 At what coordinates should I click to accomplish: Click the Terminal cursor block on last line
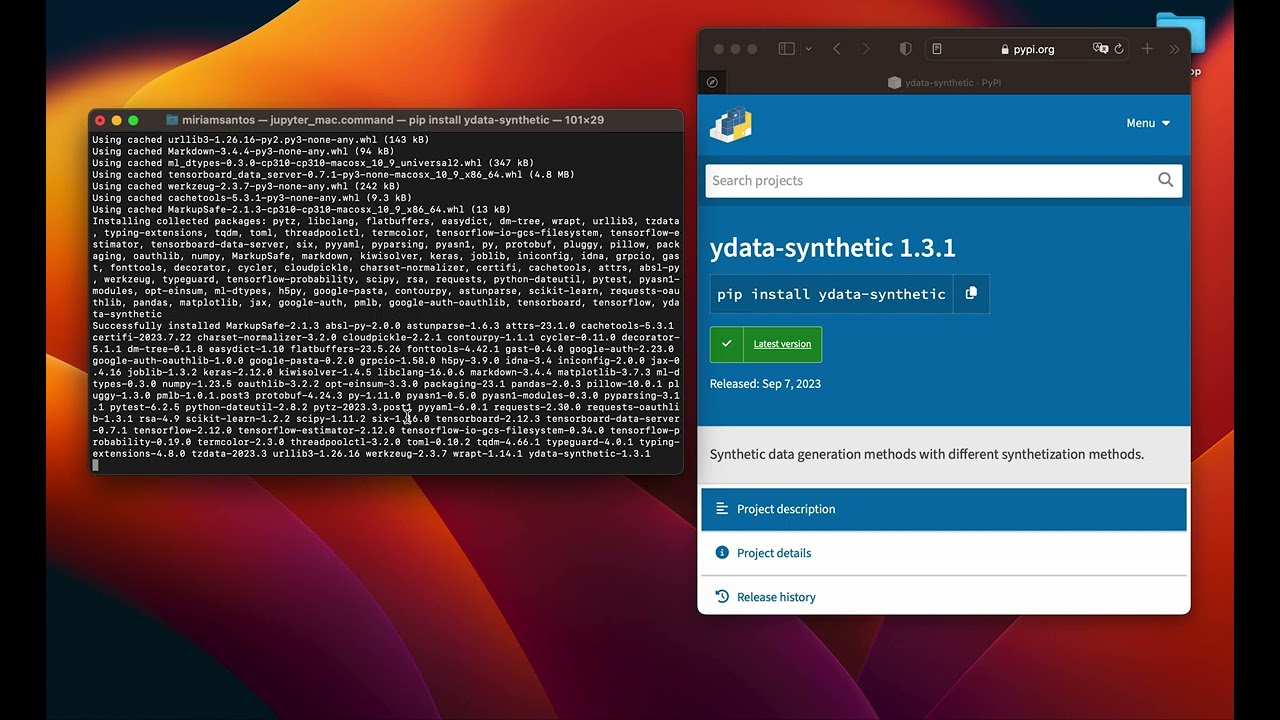coord(96,465)
